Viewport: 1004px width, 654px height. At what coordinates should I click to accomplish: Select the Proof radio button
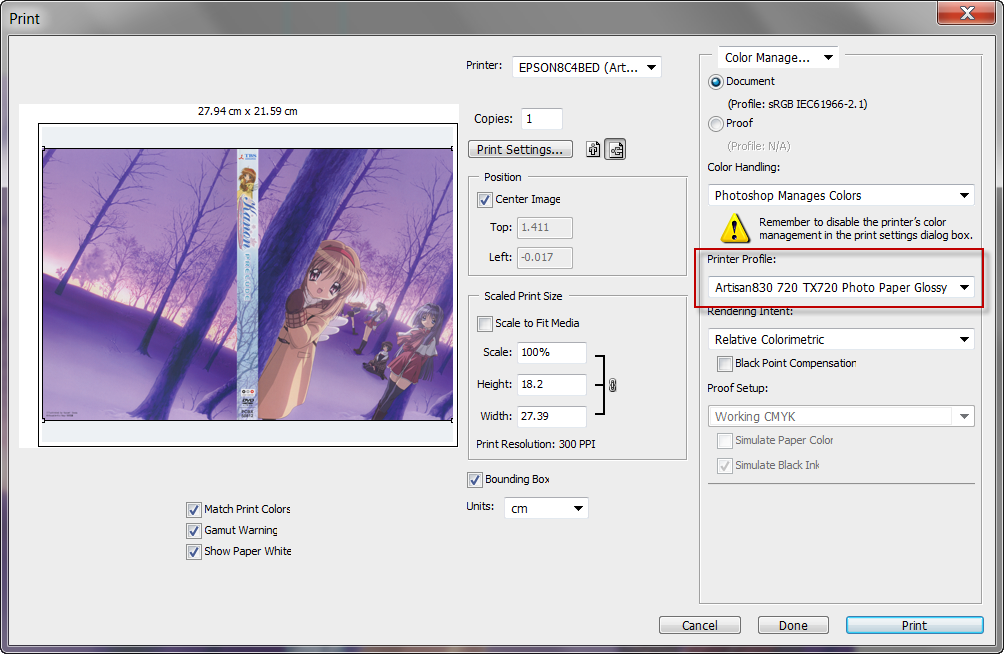(x=715, y=124)
